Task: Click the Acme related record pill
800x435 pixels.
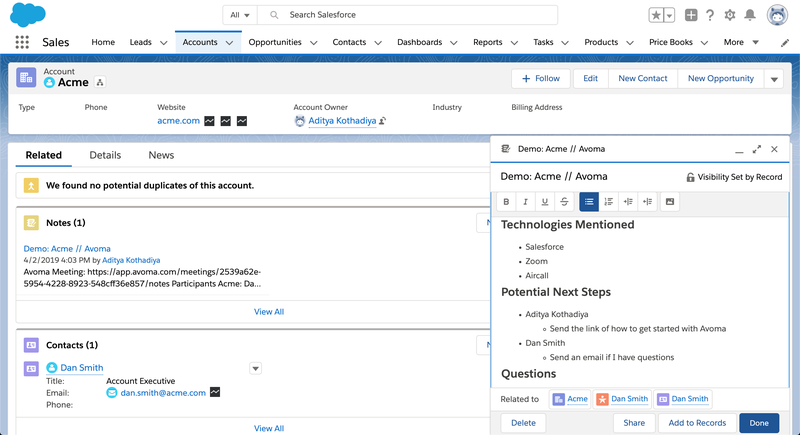Action: click(570, 399)
